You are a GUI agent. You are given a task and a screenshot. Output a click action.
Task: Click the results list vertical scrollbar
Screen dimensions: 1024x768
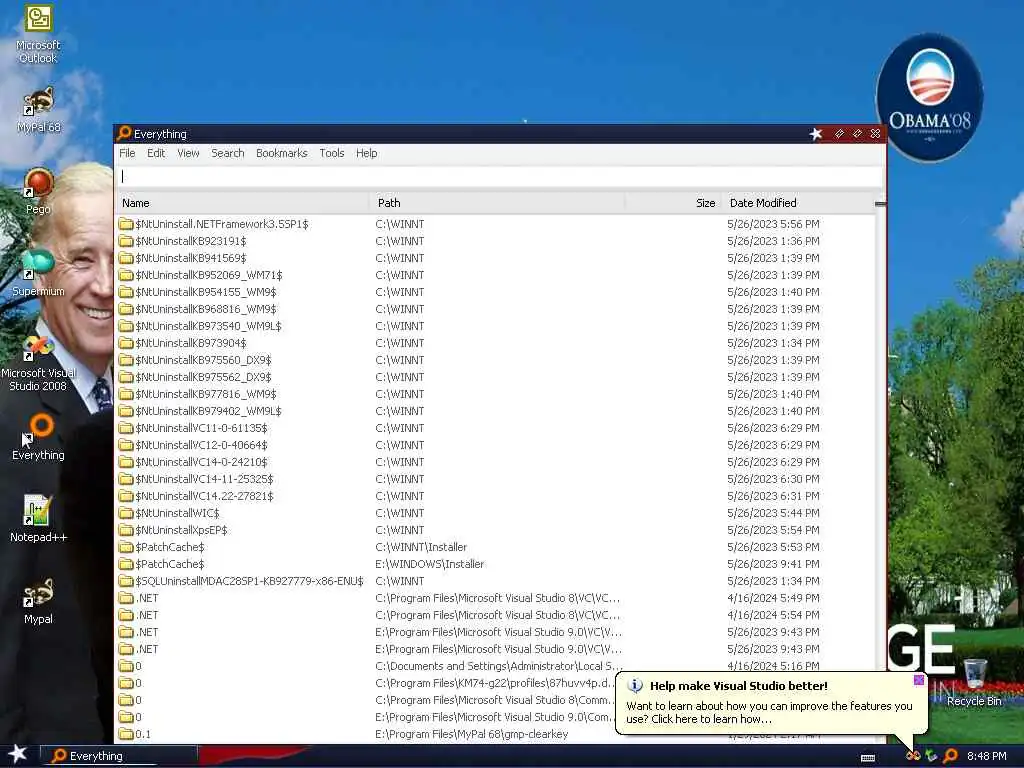click(x=880, y=470)
